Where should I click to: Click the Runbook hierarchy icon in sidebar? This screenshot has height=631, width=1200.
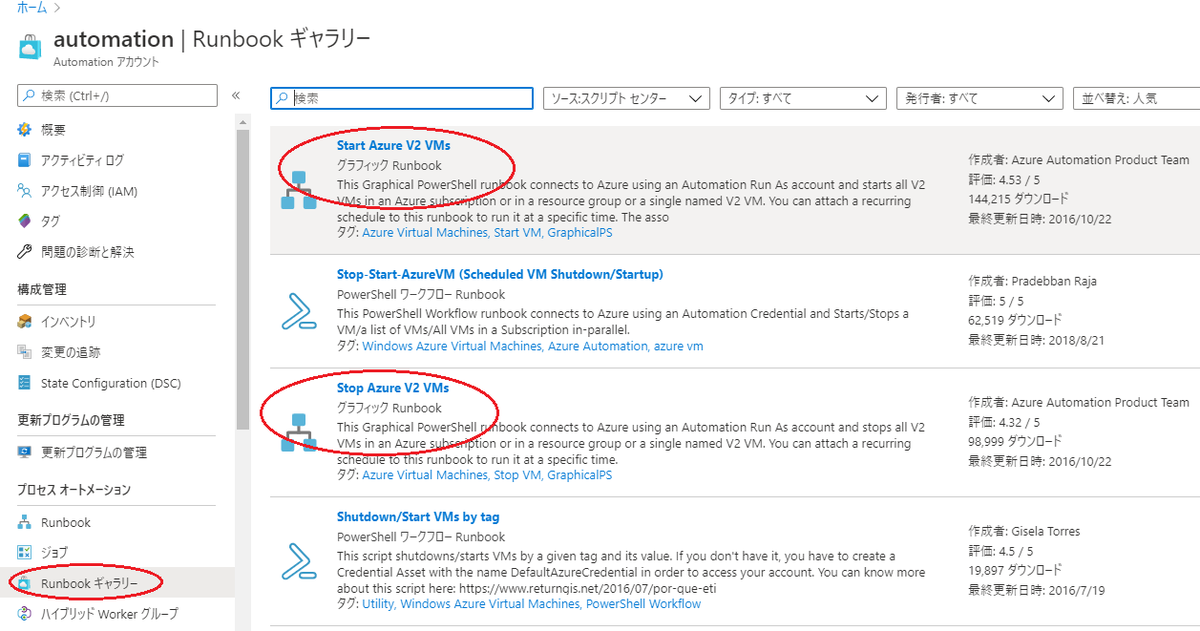click(x=25, y=522)
